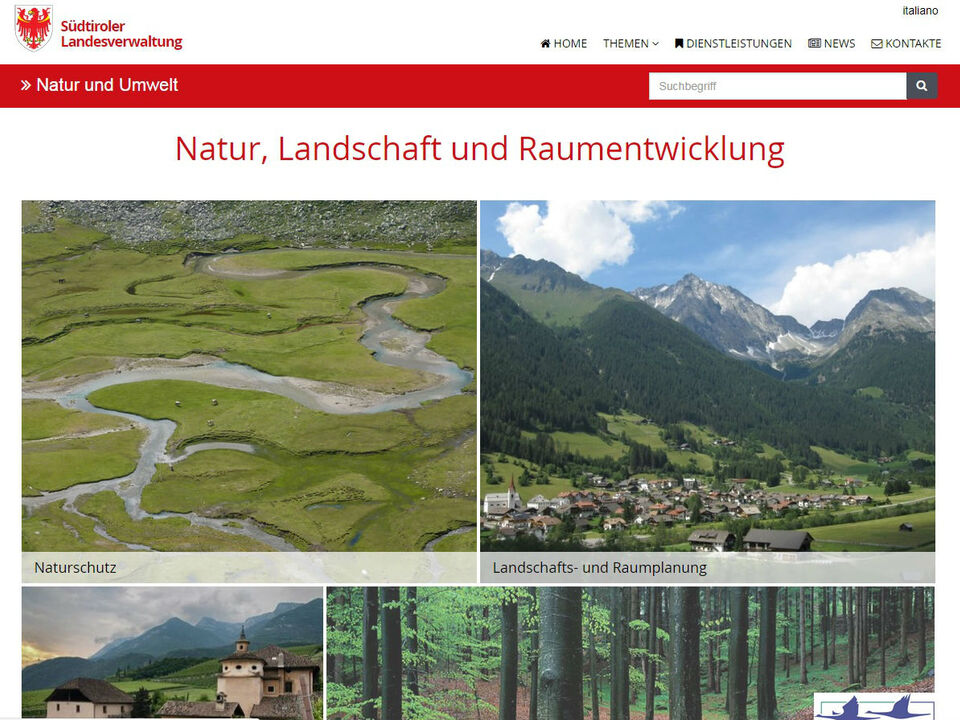The width and height of the screenshot is (960, 720).
Task: Click the Südtiroler Landesverwaltung header text
Action: coord(121,32)
